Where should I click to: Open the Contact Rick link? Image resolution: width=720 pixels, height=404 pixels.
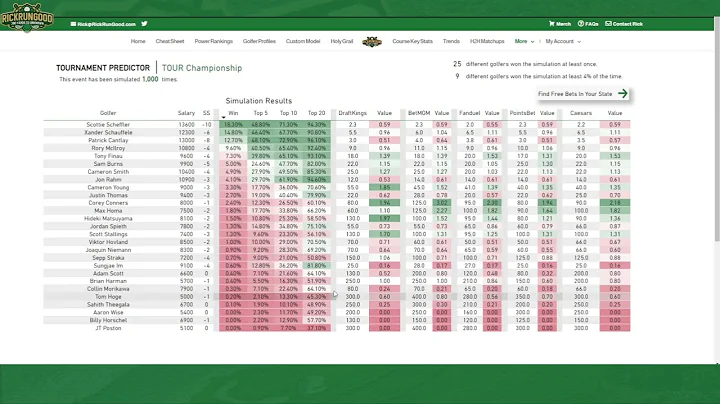(x=627, y=24)
